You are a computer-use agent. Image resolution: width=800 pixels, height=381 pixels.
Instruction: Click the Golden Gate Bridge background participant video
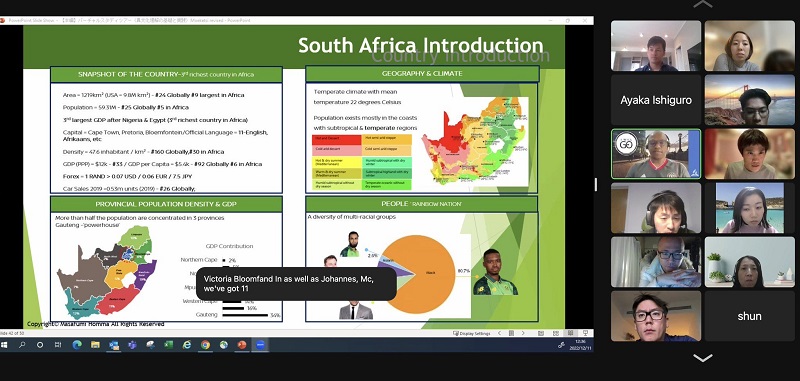tap(749, 100)
